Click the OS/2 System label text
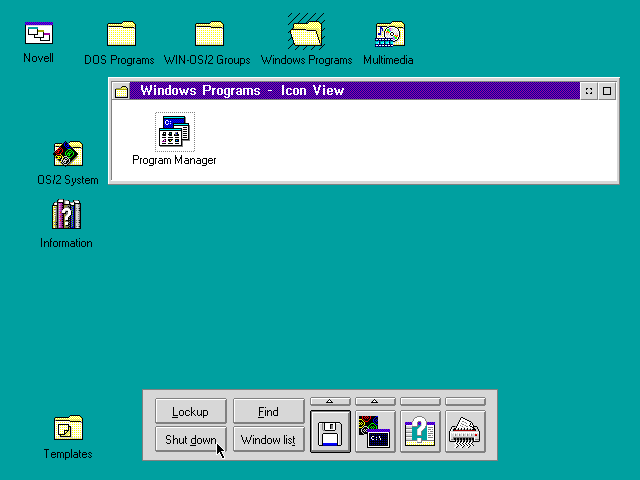This screenshot has width=640, height=480. point(68,180)
